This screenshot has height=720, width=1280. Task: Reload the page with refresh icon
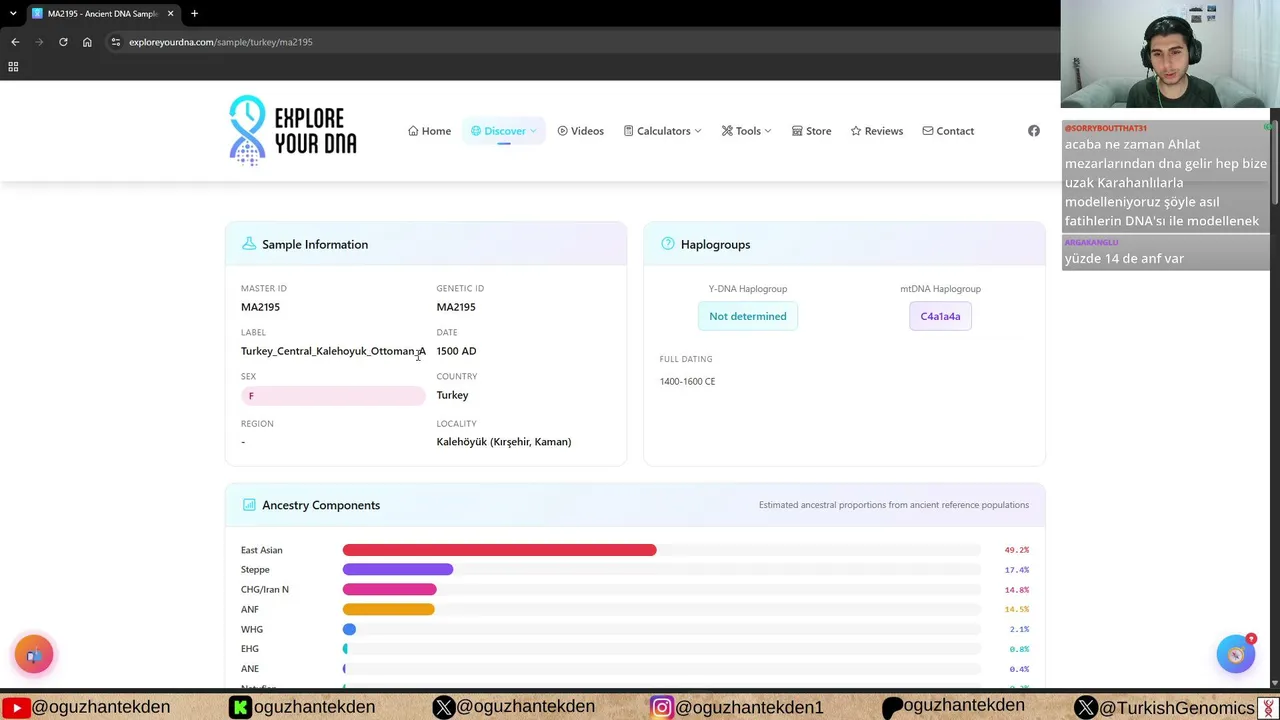click(63, 42)
